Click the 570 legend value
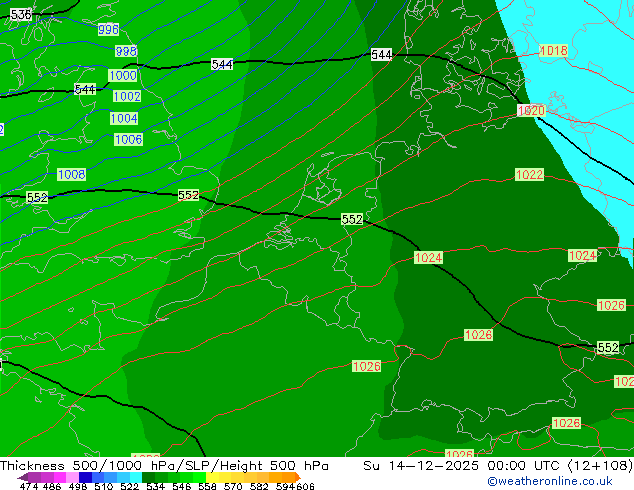This screenshot has width=634, height=490. click(233, 486)
